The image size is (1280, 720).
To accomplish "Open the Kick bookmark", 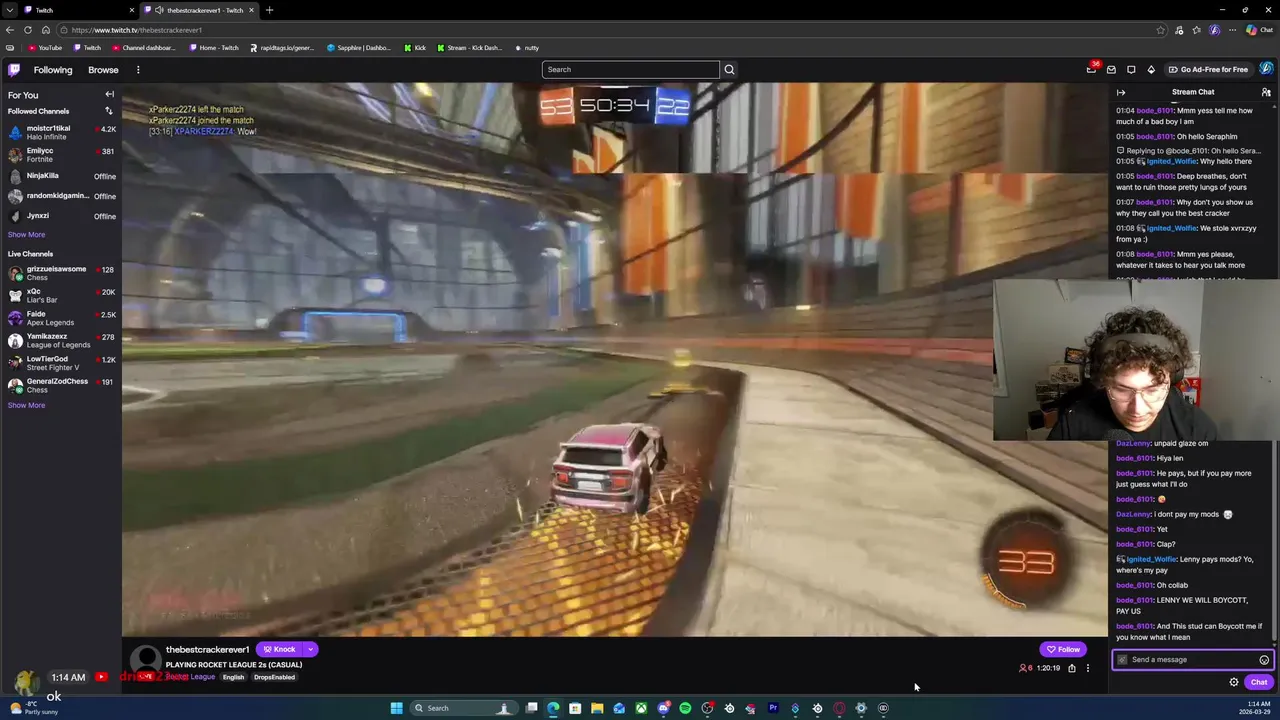I will point(415,48).
